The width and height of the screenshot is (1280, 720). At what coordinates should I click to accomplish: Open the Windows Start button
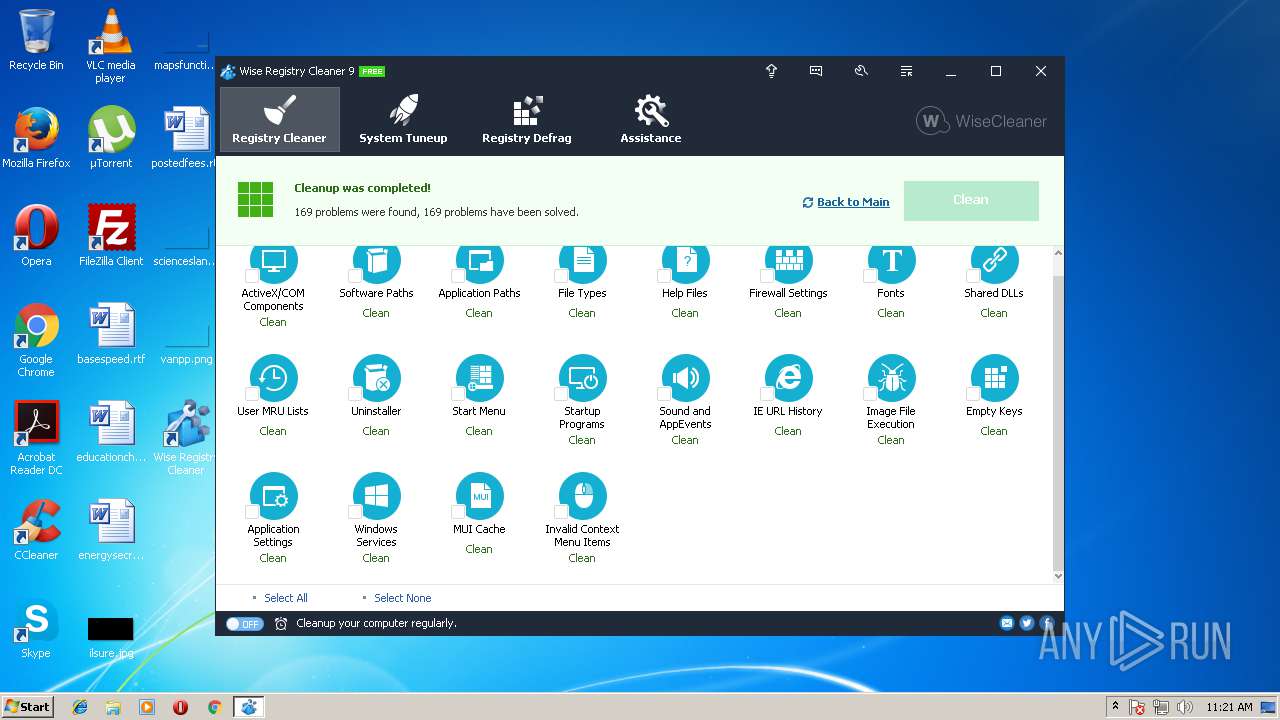point(27,706)
